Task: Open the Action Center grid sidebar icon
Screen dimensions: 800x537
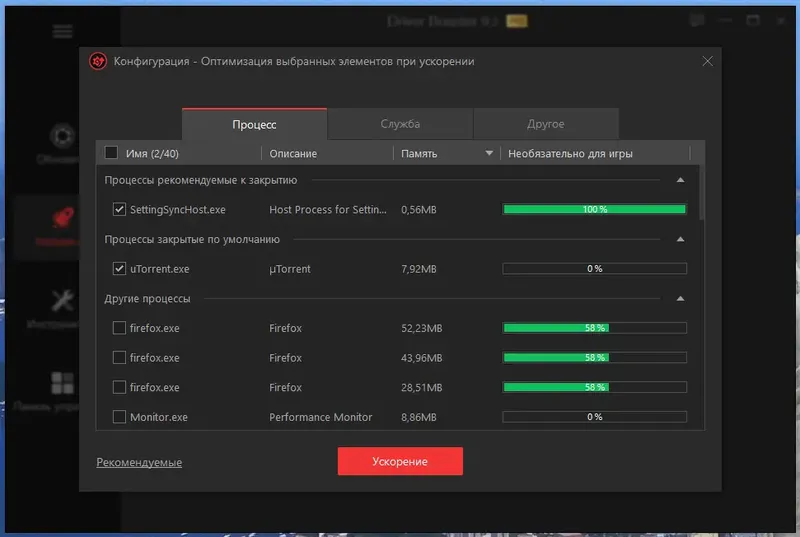Action: [62, 382]
